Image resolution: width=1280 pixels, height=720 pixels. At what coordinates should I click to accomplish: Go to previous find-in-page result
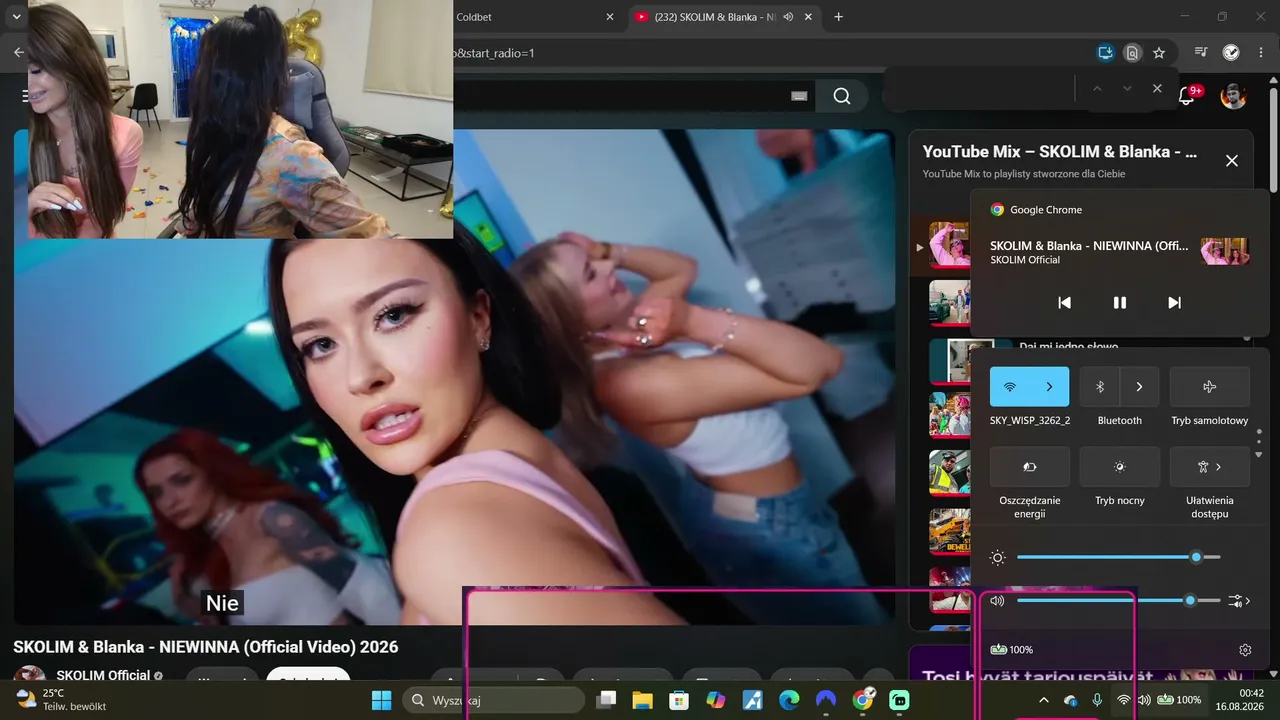1097,89
